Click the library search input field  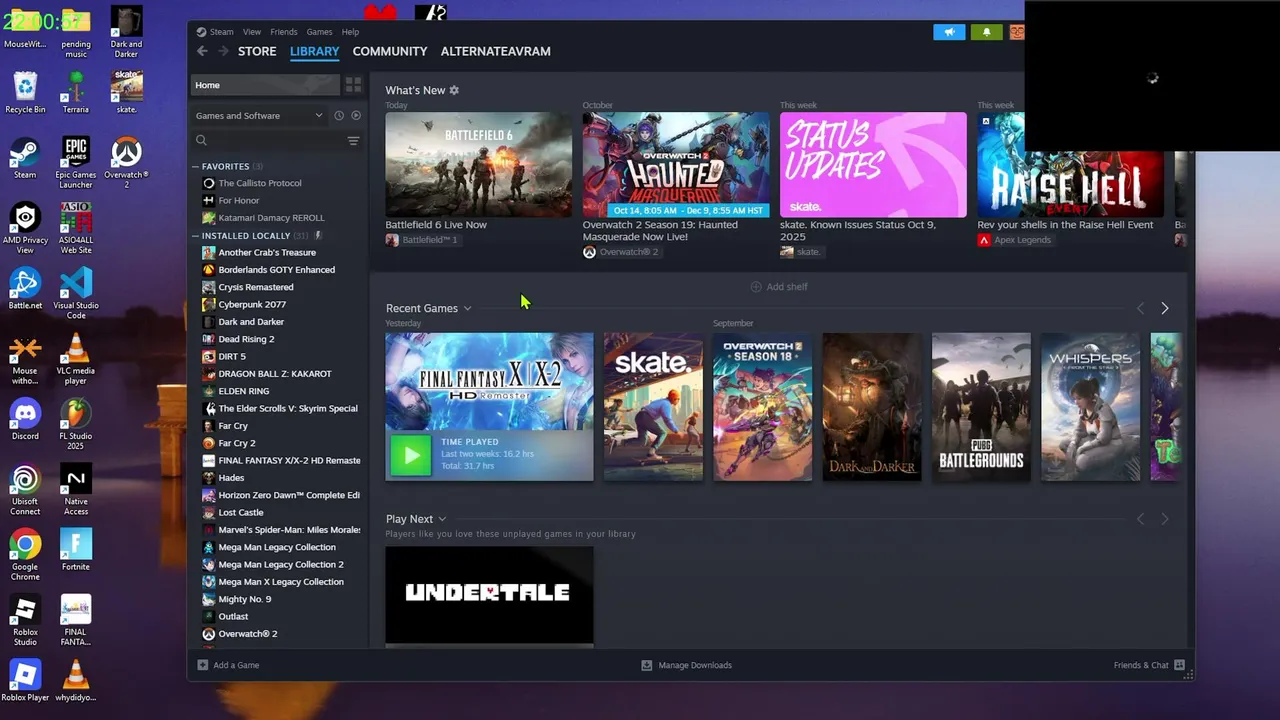tap(275, 141)
